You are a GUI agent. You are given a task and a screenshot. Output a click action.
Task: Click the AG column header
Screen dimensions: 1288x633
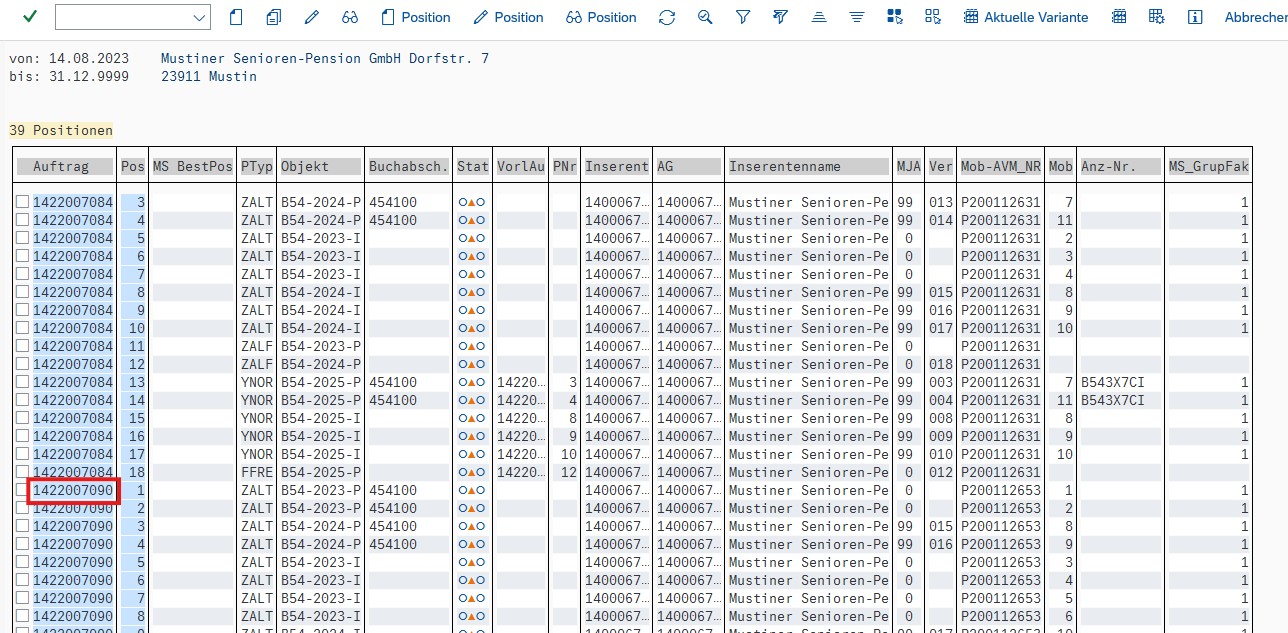[x=688, y=166]
